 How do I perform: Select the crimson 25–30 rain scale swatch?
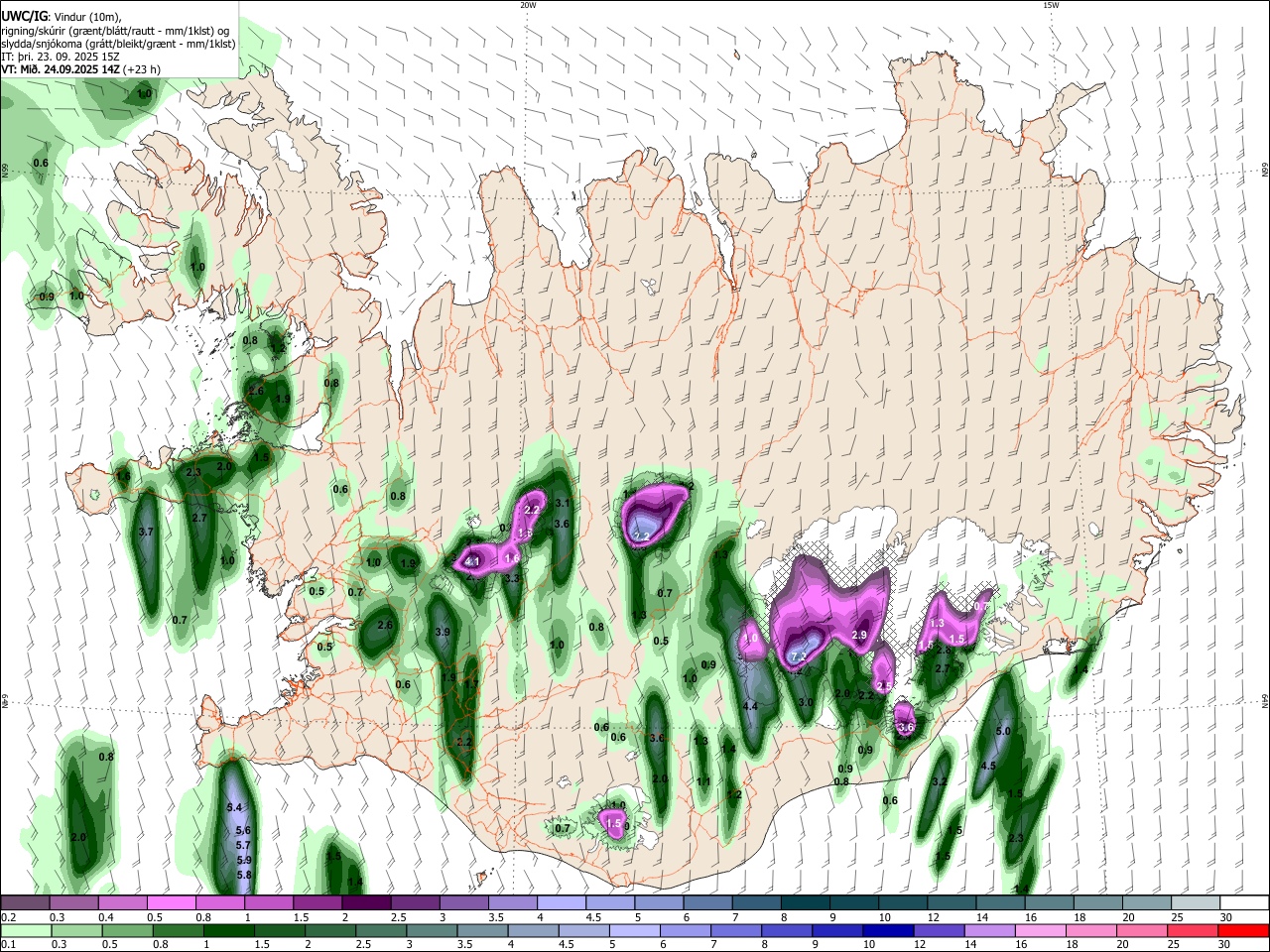click(1194, 930)
